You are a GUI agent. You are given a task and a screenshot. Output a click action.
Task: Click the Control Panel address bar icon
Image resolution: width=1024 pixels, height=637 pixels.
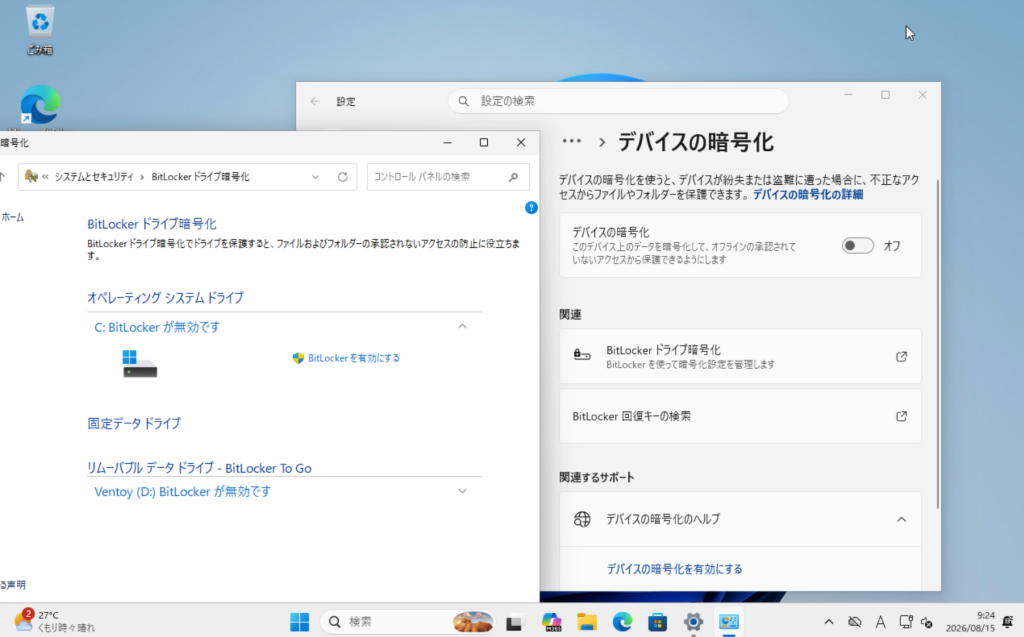click(x=31, y=176)
